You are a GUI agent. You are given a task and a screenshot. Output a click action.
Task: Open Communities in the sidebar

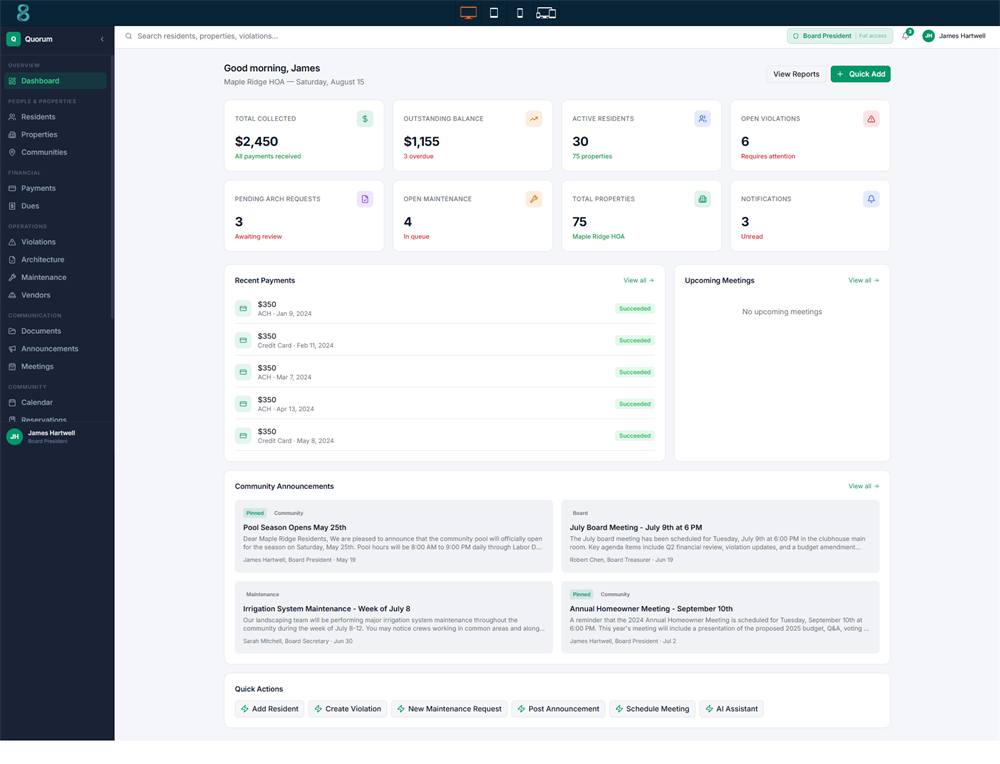[x=55, y=152]
